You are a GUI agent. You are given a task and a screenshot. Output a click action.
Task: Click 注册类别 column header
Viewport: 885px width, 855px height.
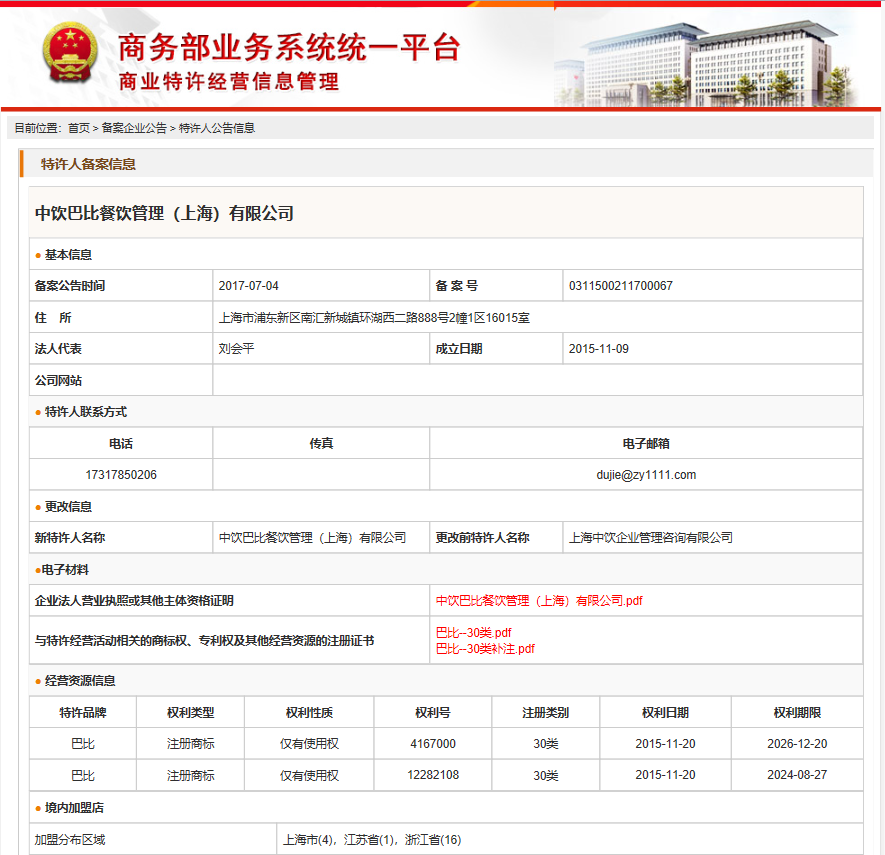point(545,712)
